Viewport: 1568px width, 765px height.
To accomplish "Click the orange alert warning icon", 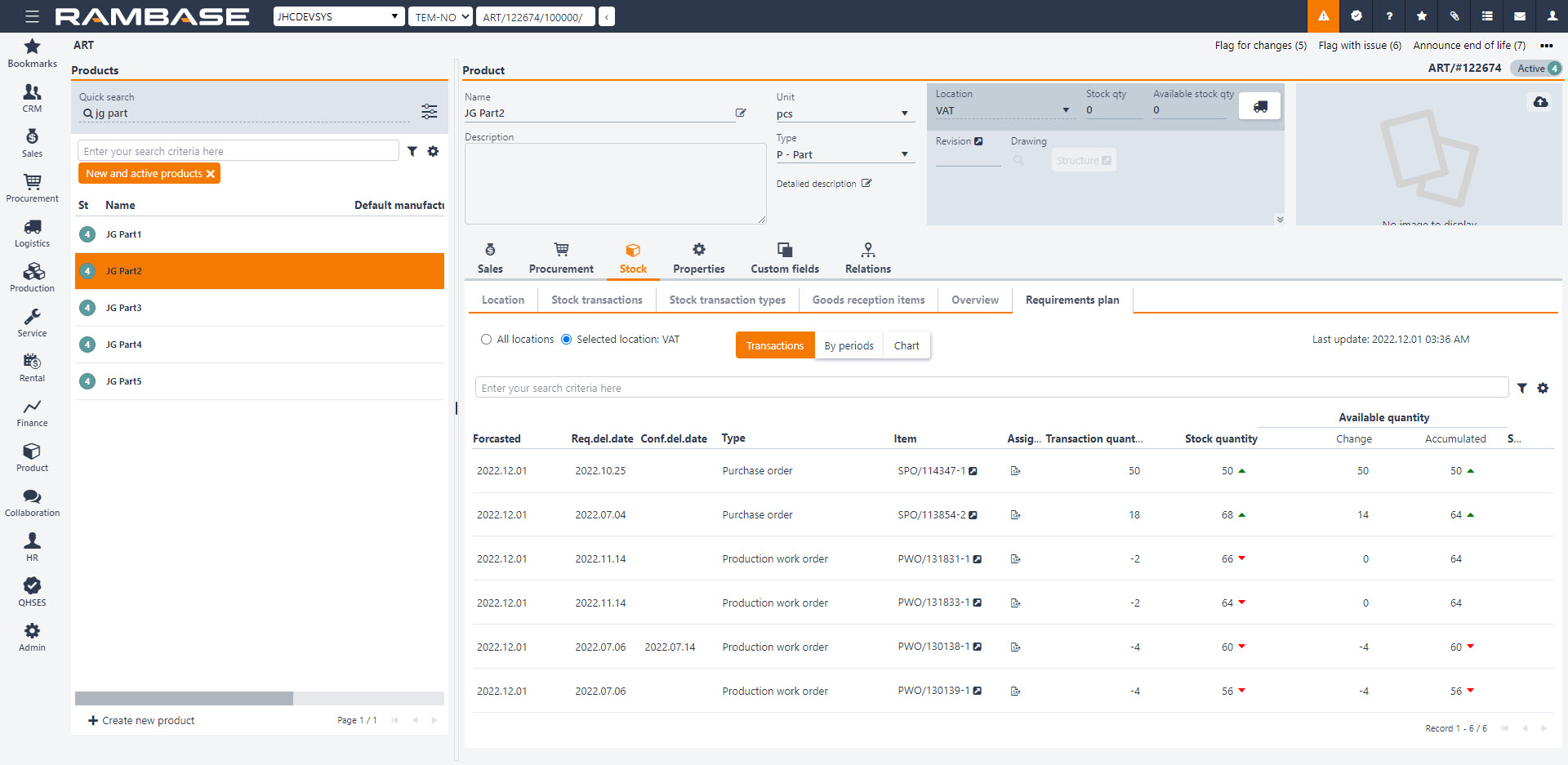I will (1323, 16).
